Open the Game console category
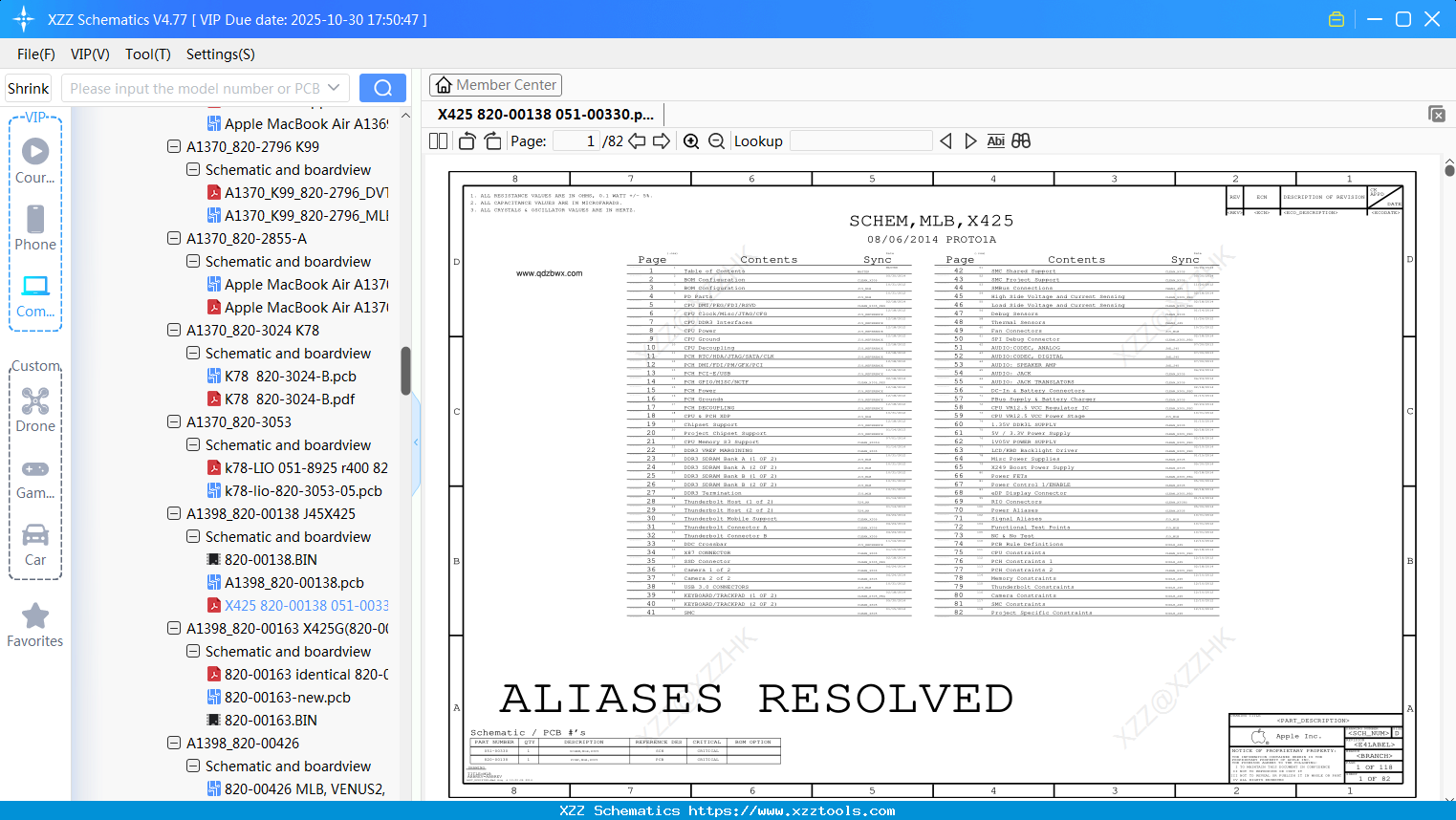The image size is (1456, 820). click(35, 478)
